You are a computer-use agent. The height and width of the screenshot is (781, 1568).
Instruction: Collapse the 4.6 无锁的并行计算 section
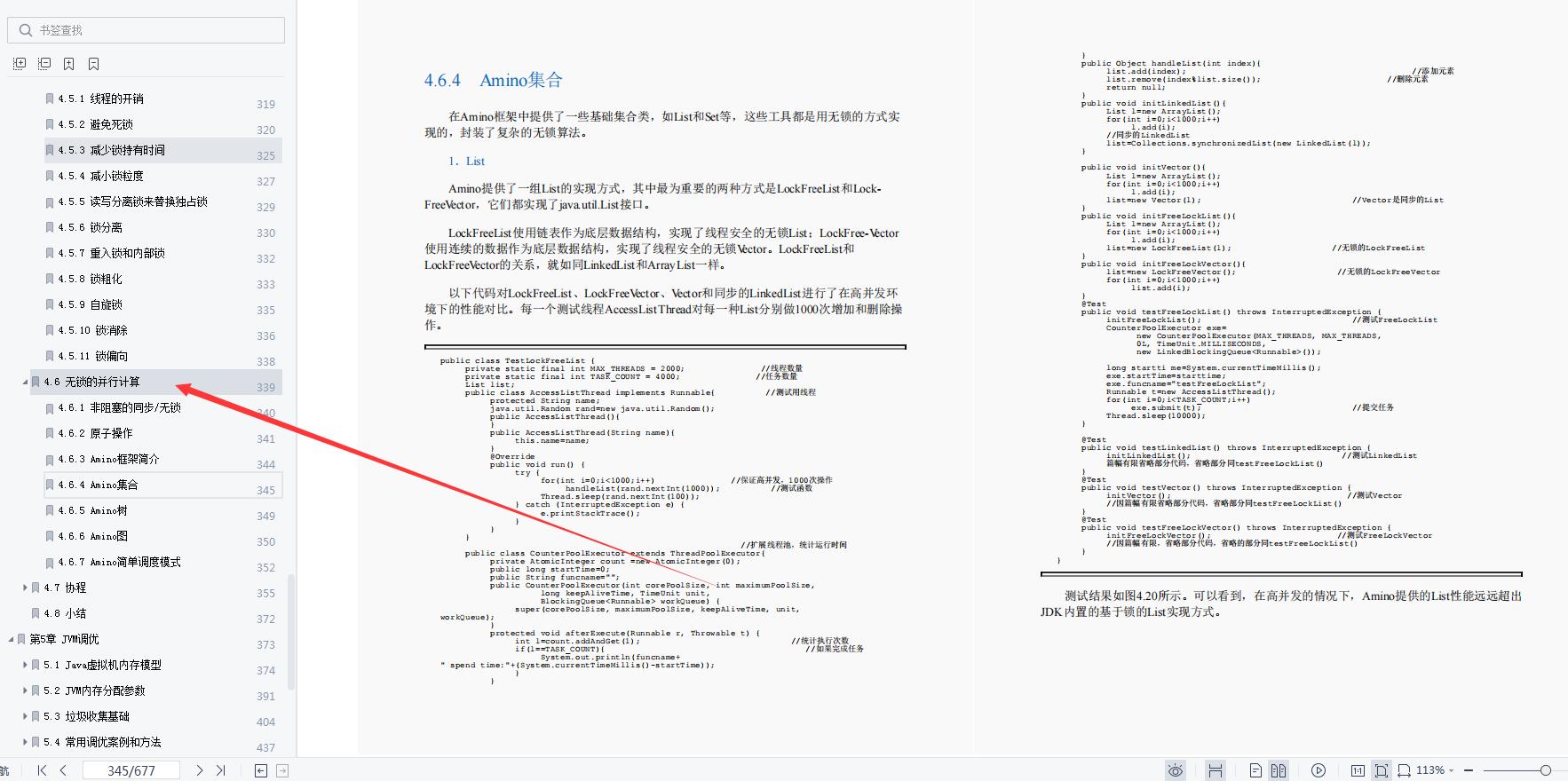[x=25, y=383]
